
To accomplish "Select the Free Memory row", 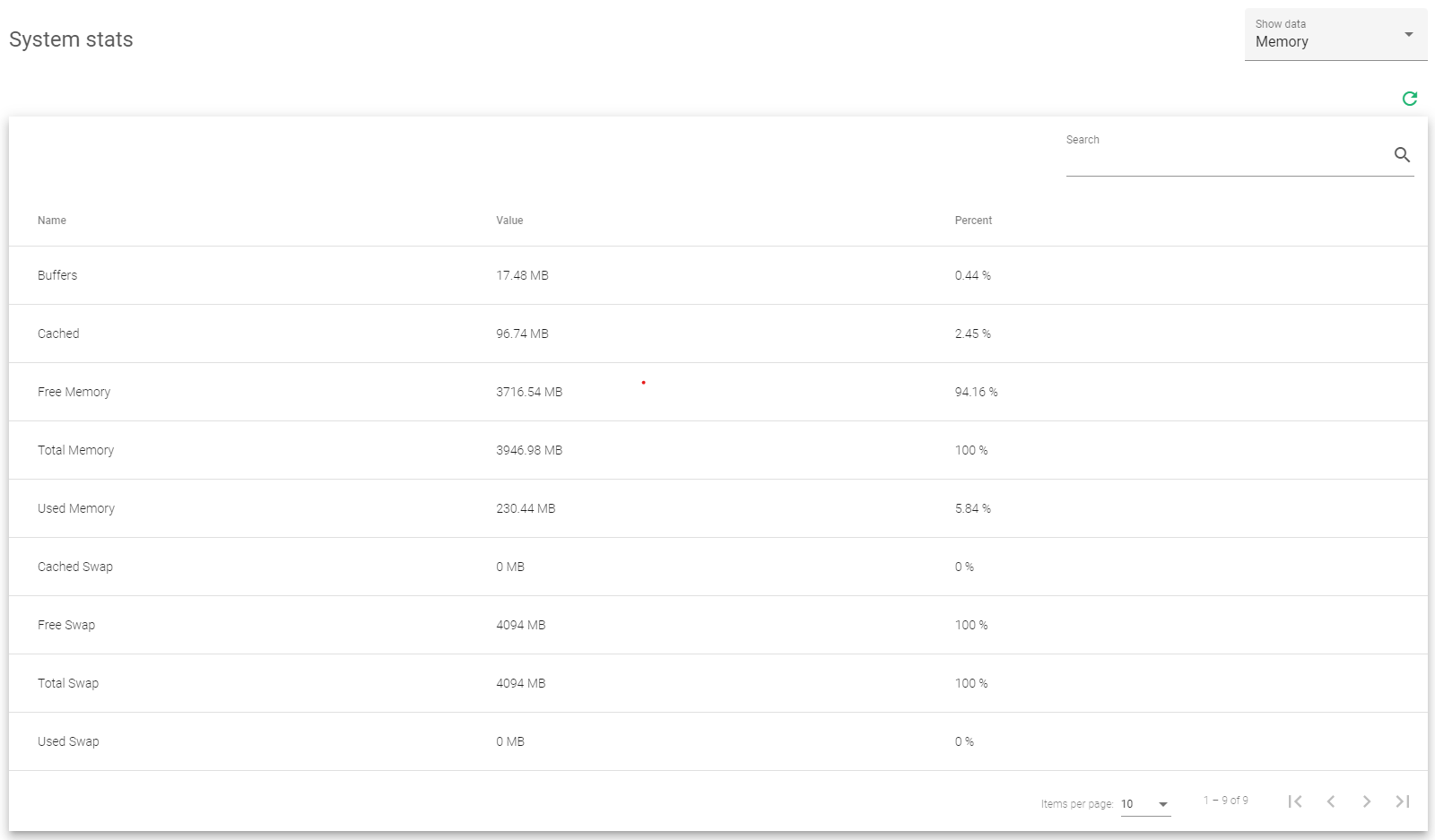I will (359, 392).
